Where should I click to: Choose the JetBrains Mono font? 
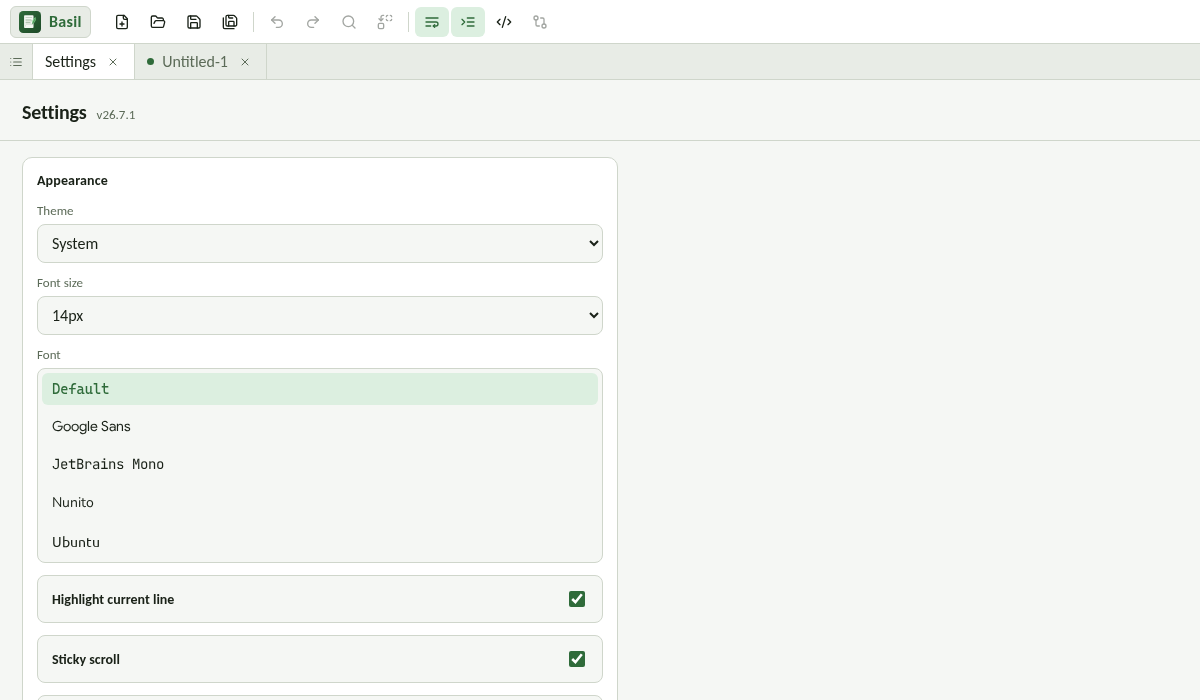pos(320,465)
